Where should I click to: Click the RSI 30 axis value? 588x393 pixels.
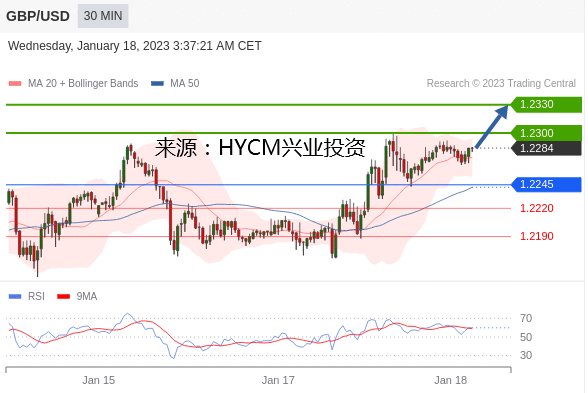point(526,355)
